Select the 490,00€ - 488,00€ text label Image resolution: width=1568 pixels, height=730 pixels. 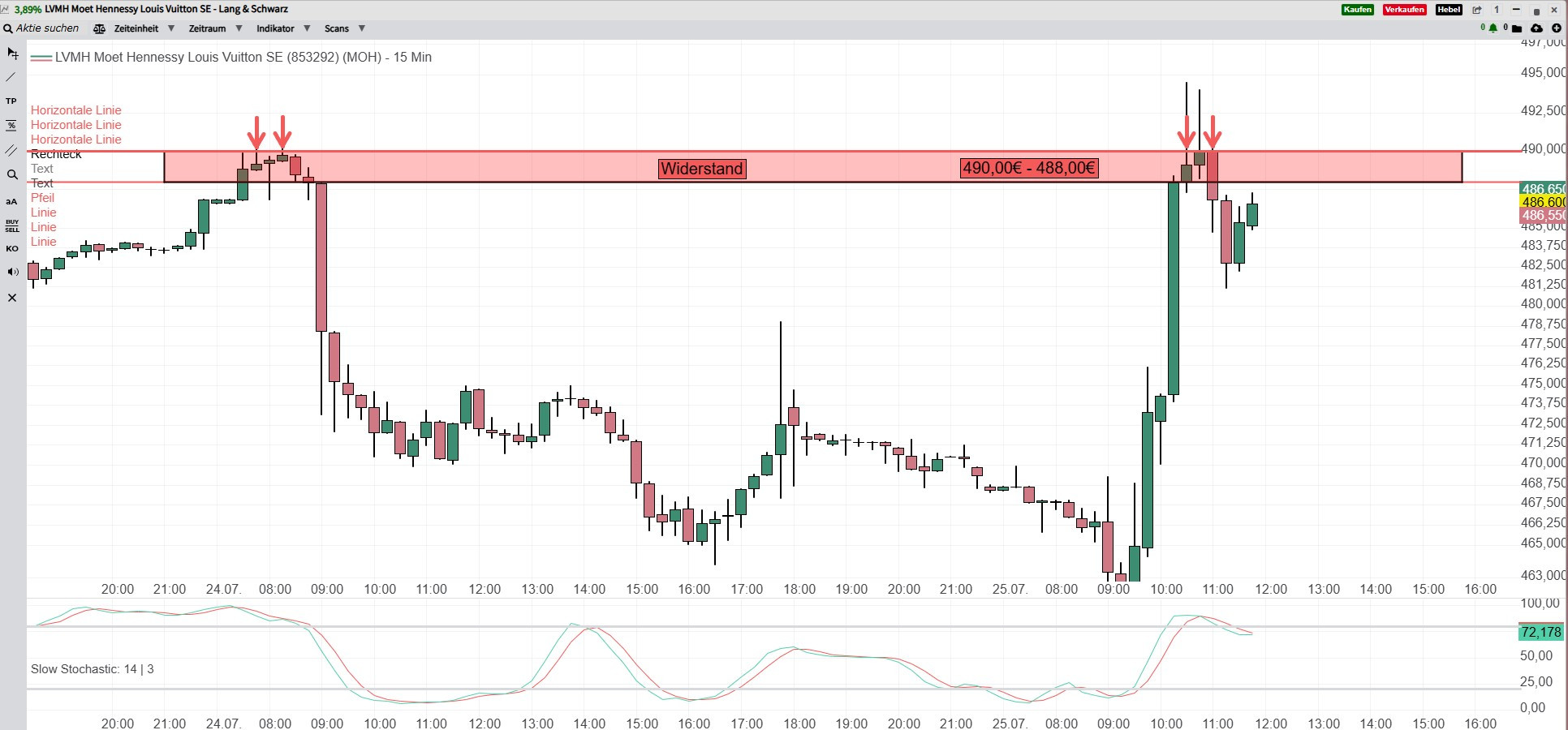pos(1029,168)
